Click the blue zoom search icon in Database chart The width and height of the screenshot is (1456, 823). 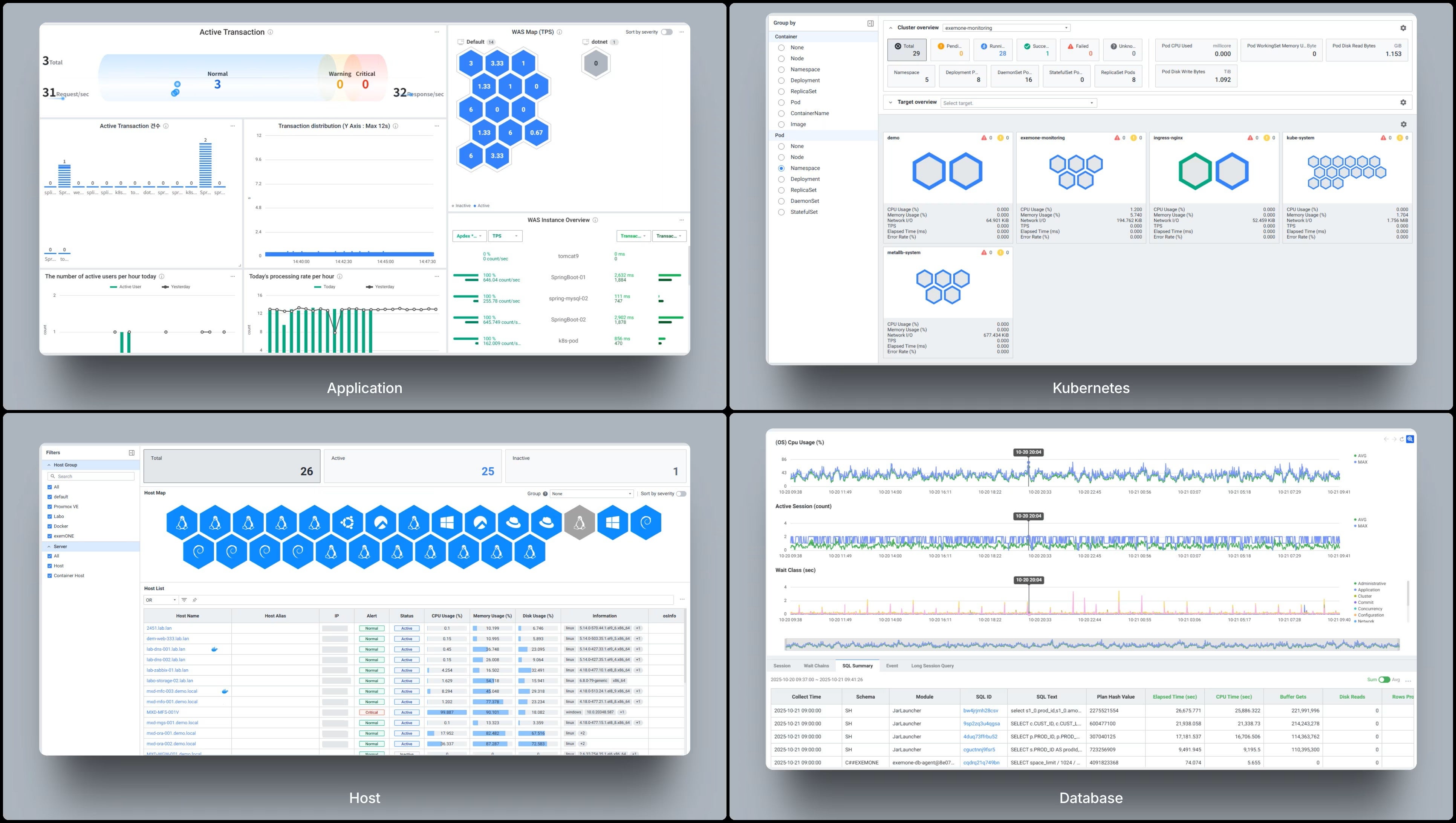click(1410, 439)
